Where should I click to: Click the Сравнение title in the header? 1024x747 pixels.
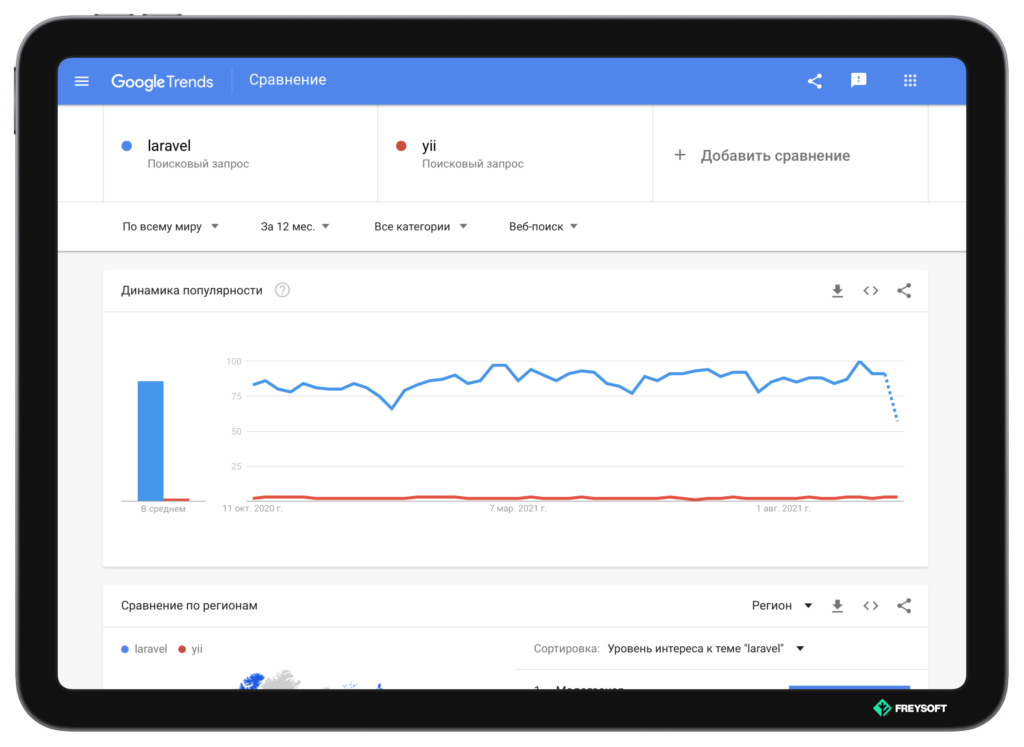(x=287, y=80)
